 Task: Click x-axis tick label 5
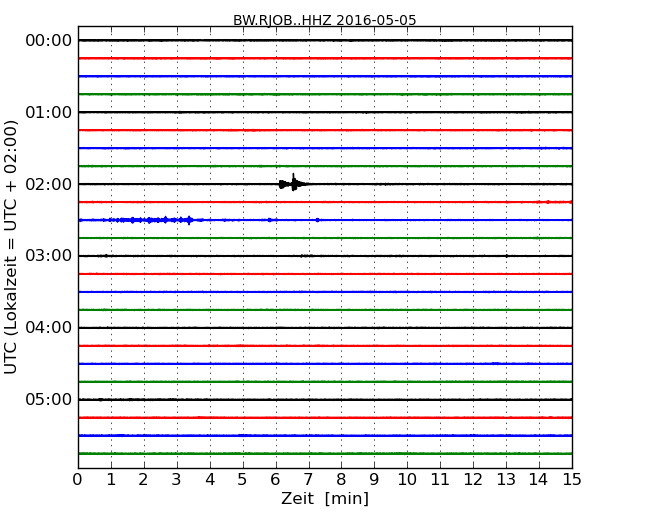tap(243, 480)
